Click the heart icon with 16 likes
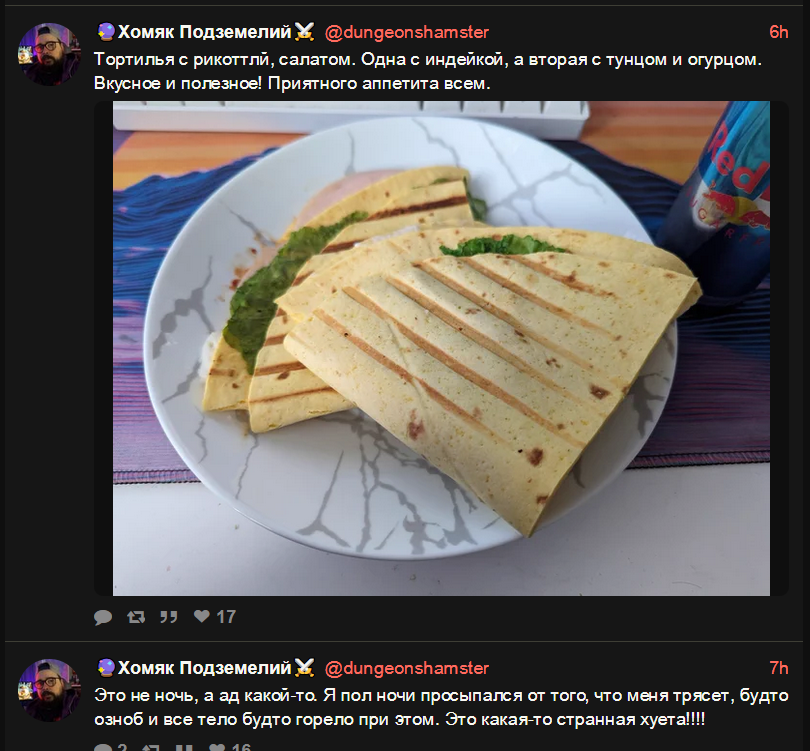This screenshot has height=751, width=810. click(x=217, y=747)
